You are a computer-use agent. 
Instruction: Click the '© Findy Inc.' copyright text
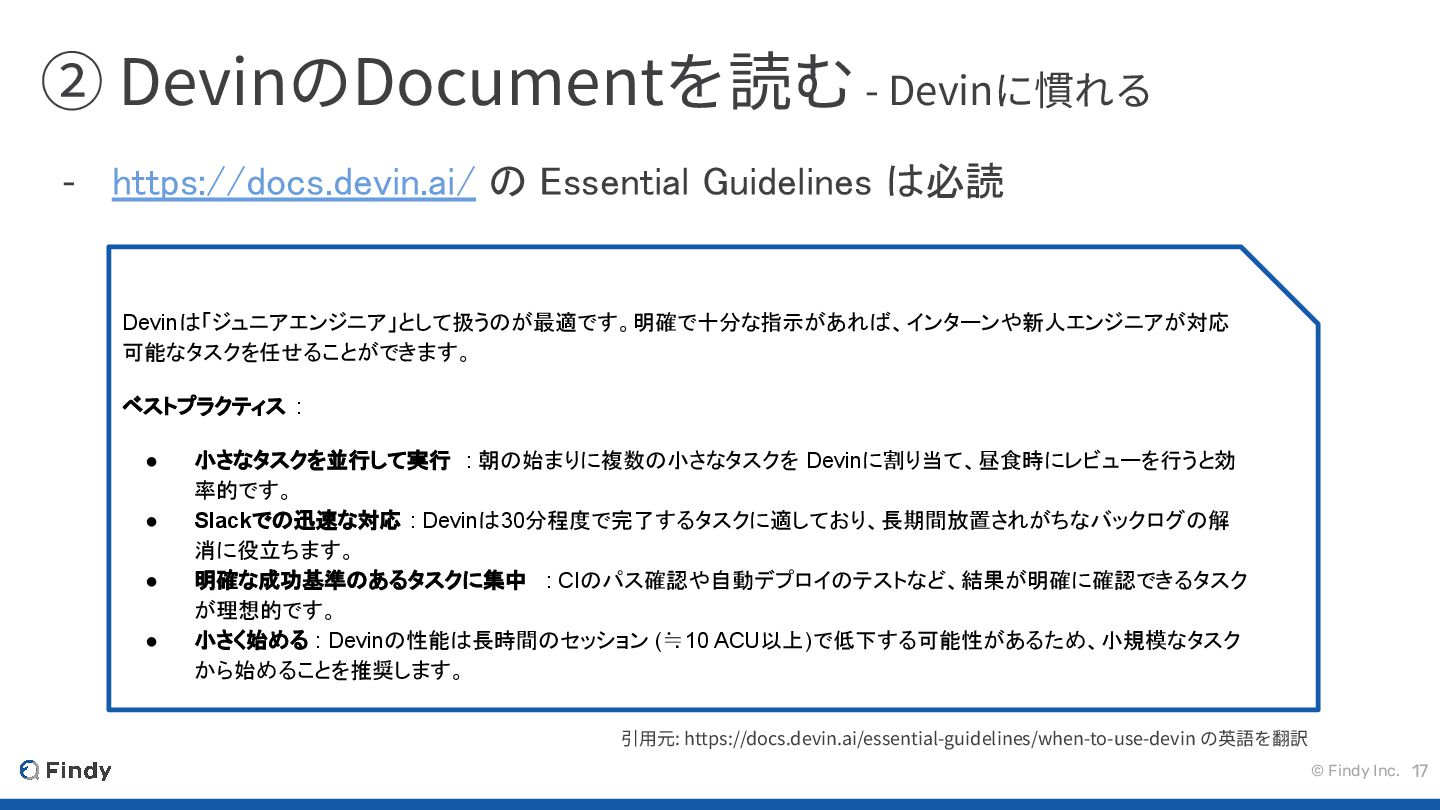(1355, 770)
